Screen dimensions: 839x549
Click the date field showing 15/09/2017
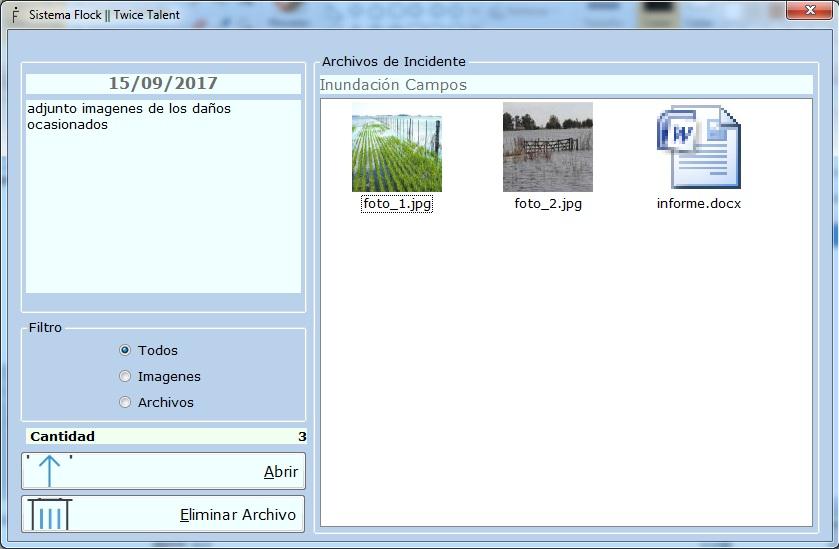pos(163,83)
